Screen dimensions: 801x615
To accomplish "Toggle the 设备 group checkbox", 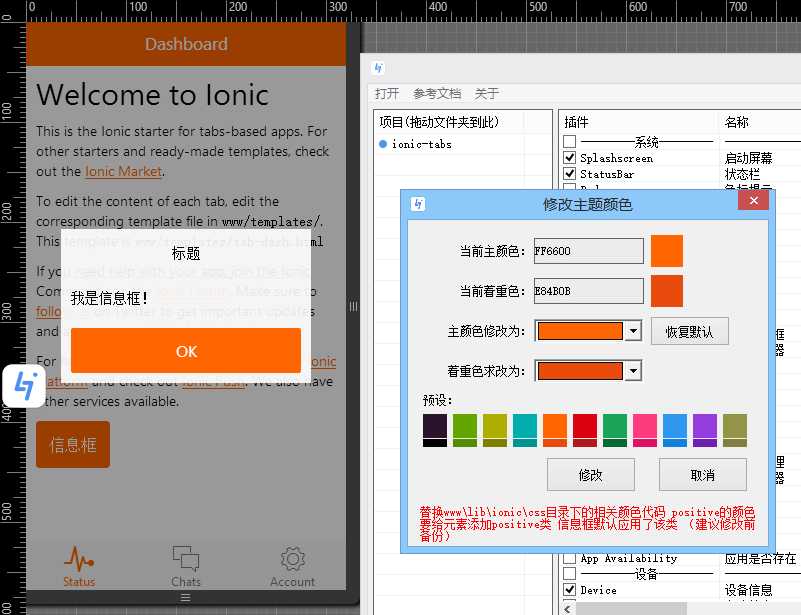I will click(570, 574).
